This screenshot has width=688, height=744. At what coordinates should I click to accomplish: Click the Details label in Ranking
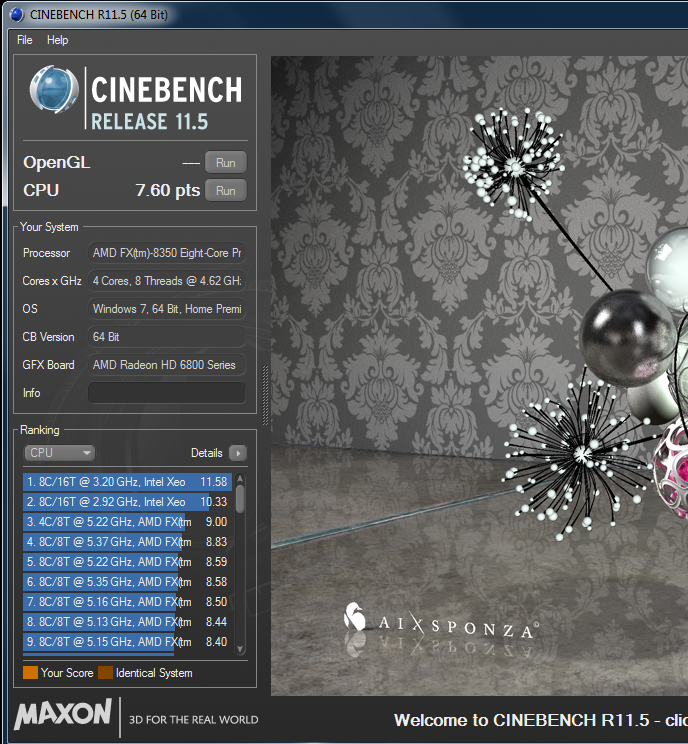coord(206,453)
